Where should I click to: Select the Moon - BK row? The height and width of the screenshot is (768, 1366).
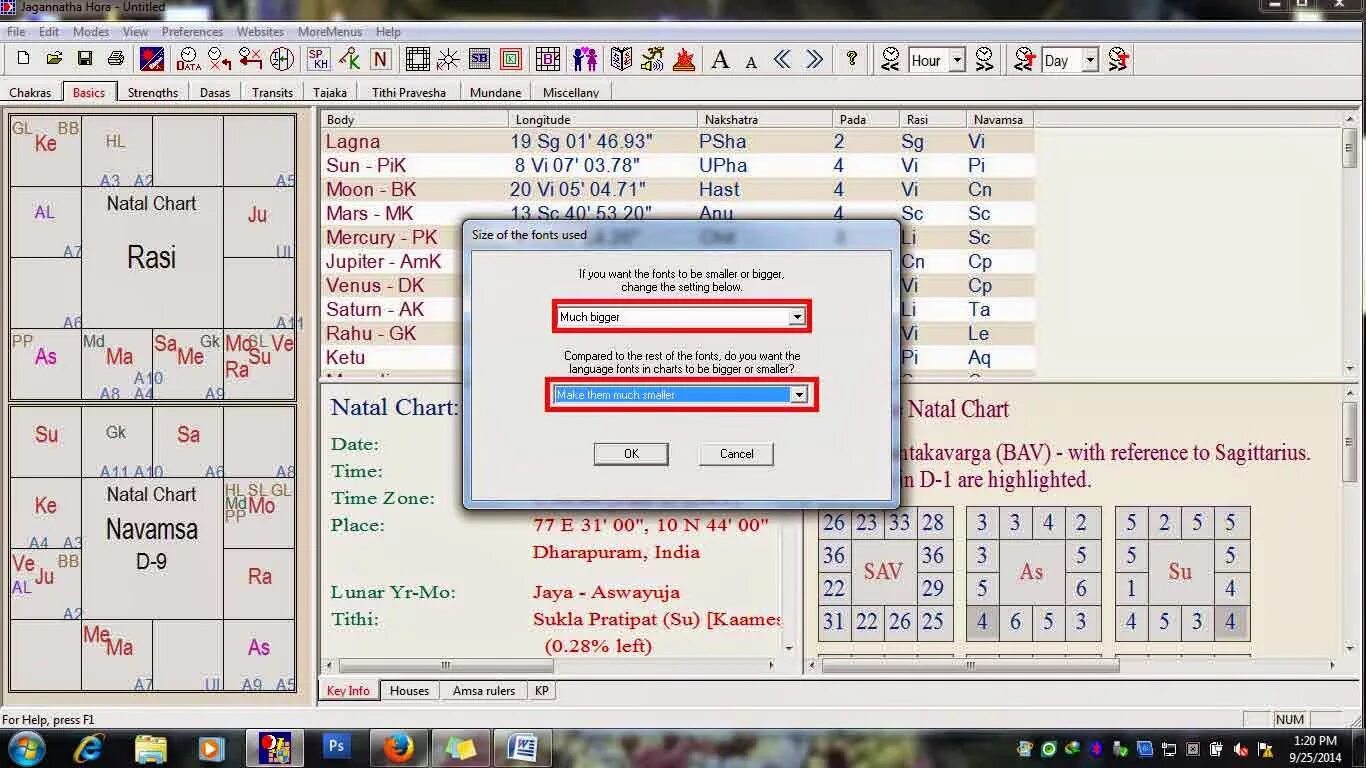point(677,189)
